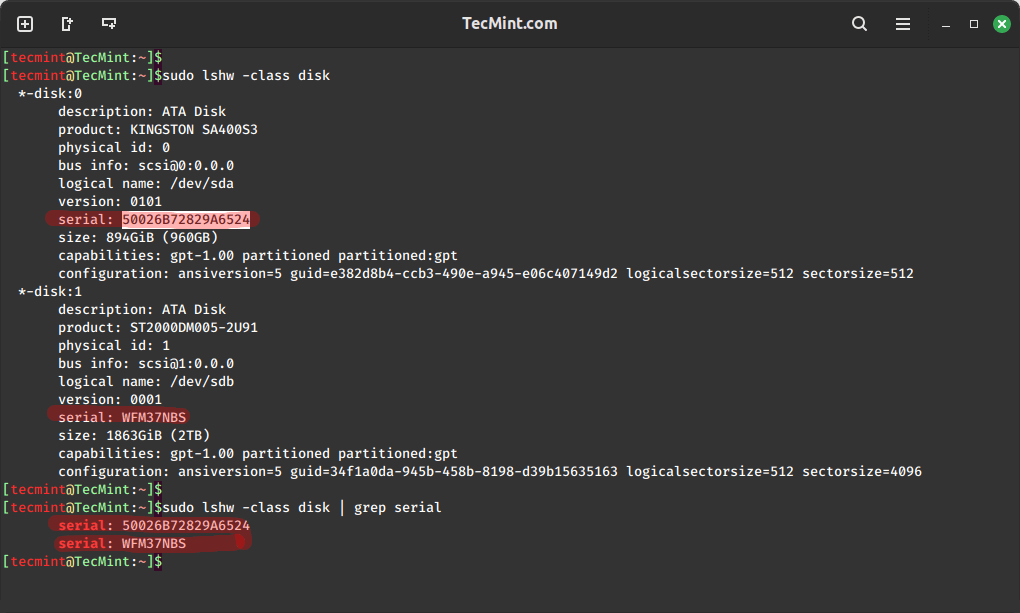
Task: Open a new terminal session
Action: pos(25,24)
